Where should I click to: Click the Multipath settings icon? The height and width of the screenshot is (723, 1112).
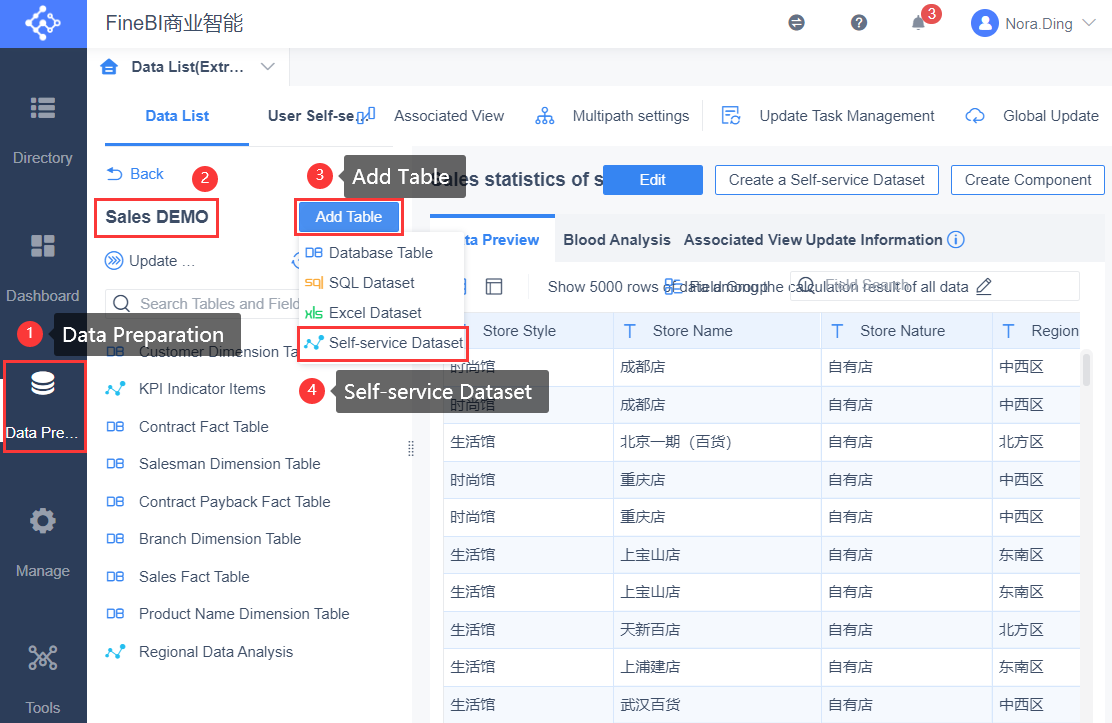tap(545, 116)
